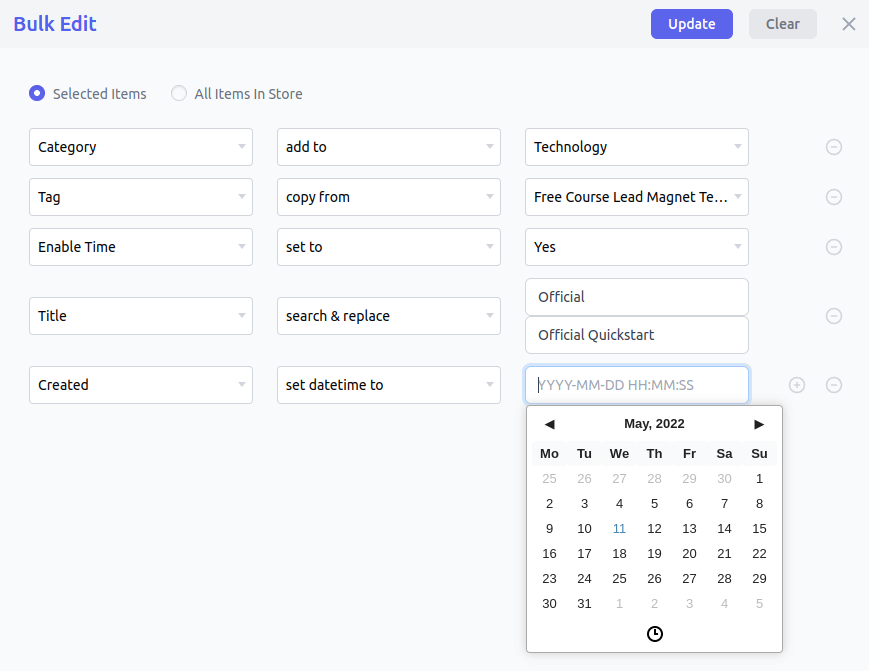Pick day 10 in calendar

click(x=584, y=529)
